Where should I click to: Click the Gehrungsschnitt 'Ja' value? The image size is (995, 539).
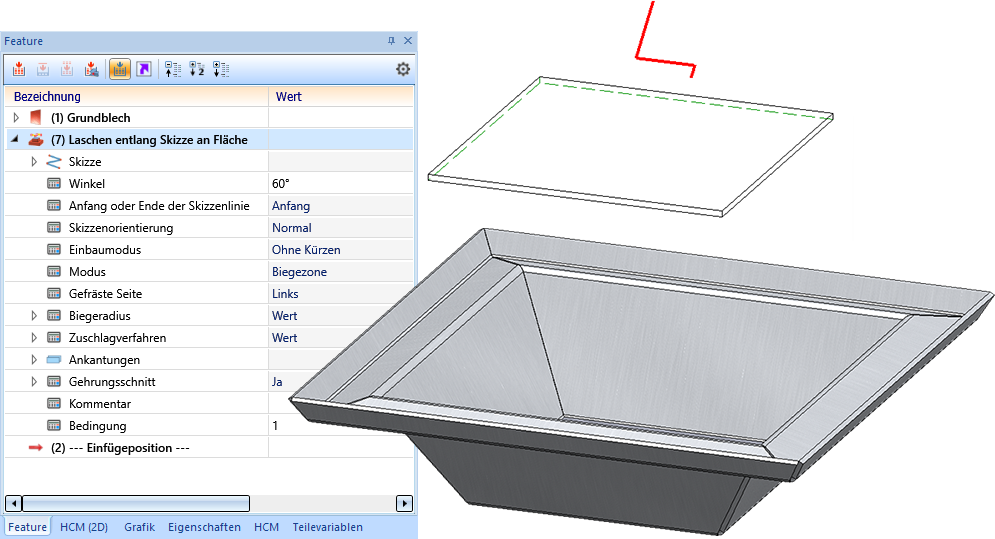click(x=277, y=382)
